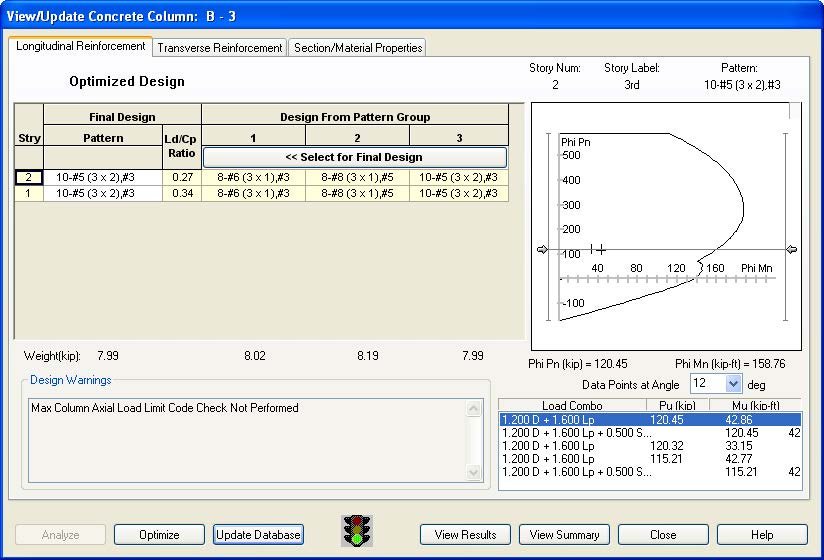Select story 2 row header cell

click(28, 178)
